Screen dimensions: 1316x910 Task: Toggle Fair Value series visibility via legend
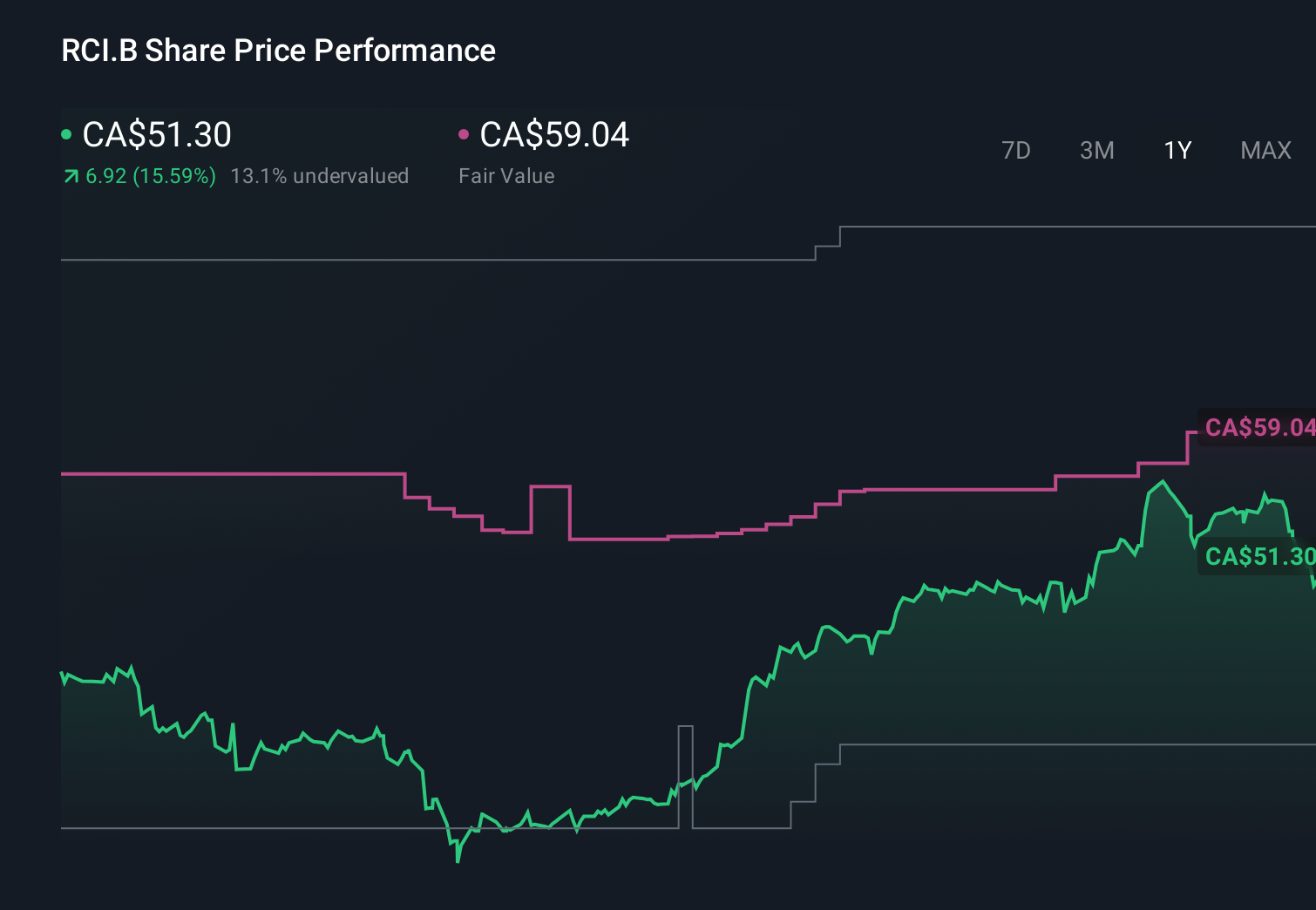[465, 133]
